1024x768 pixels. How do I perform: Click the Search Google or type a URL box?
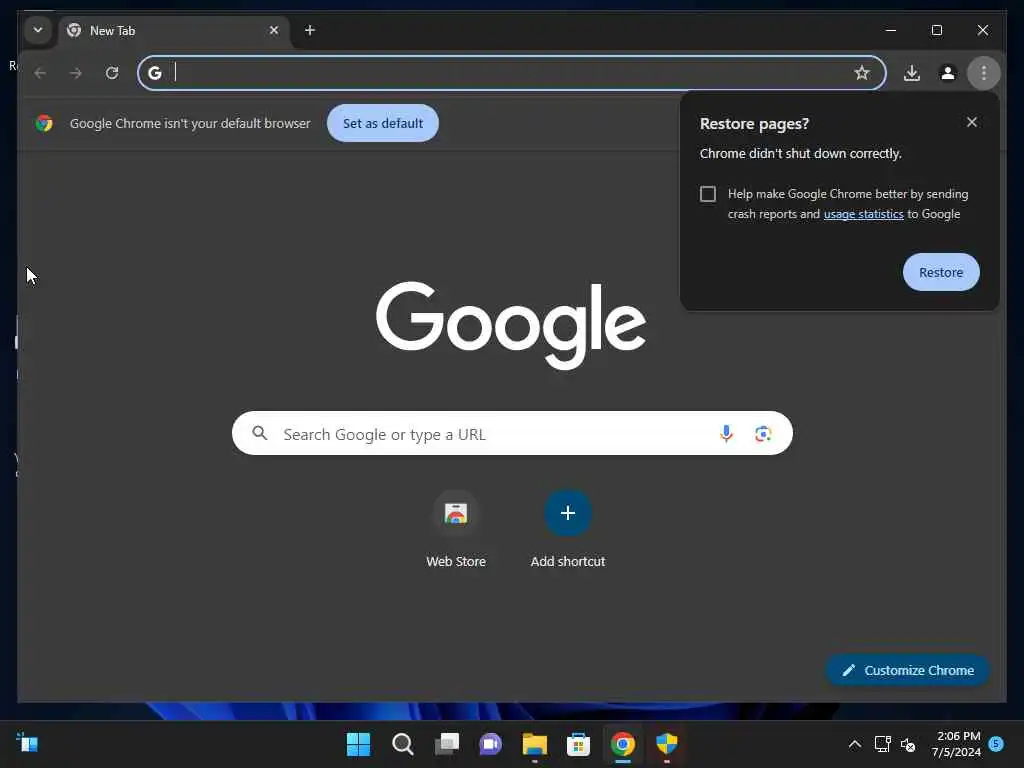point(512,434)
